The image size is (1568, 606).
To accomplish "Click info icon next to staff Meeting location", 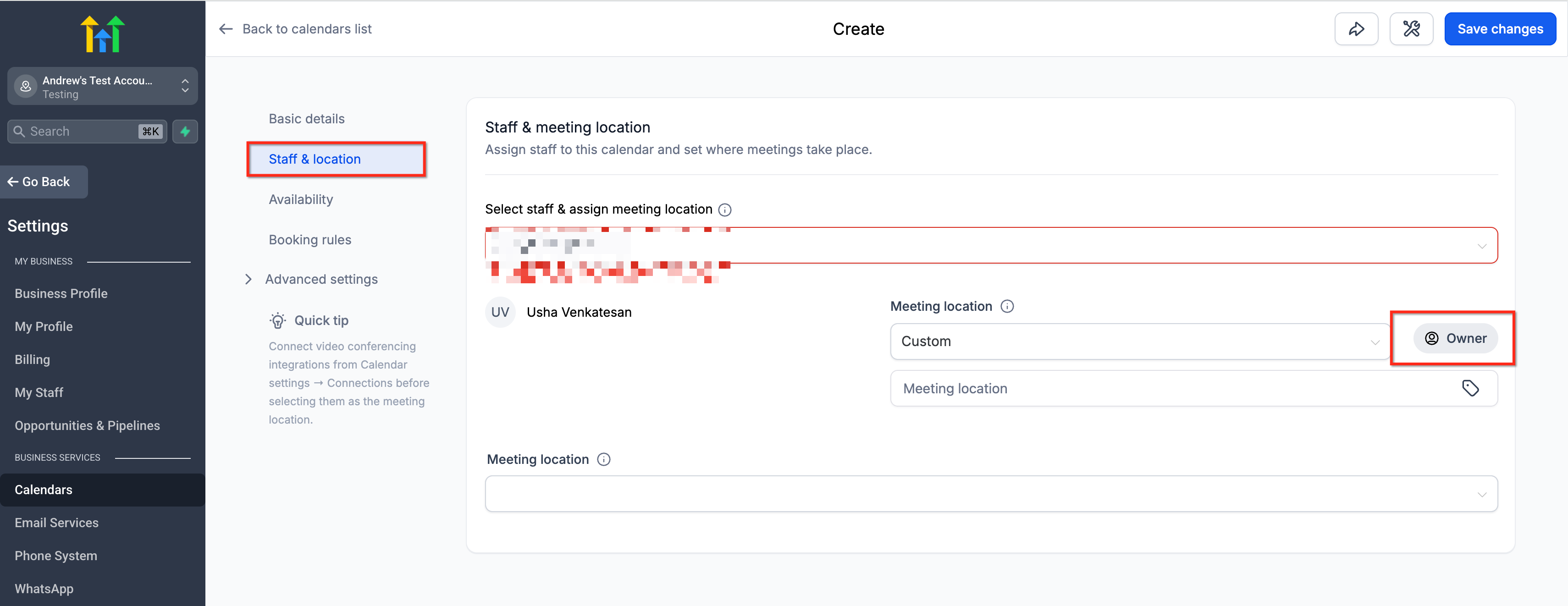I will (x=1007, y=307).
